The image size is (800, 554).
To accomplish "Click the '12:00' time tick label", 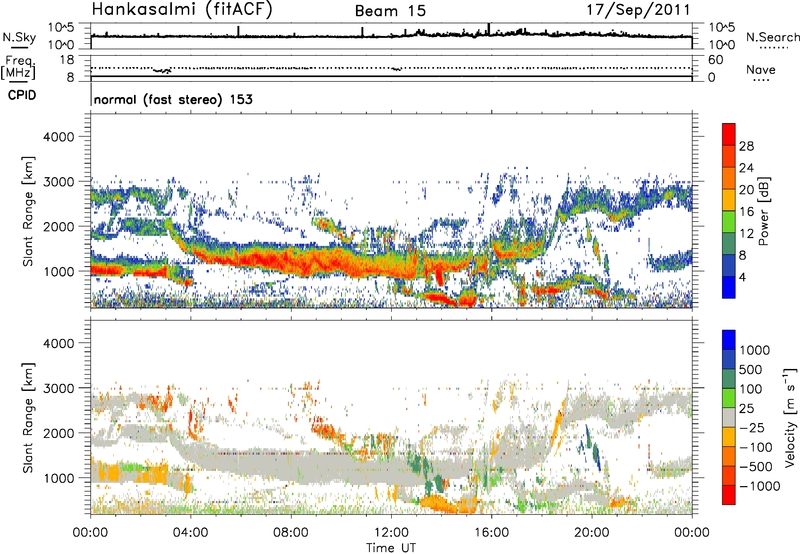I will click(391, 533).
